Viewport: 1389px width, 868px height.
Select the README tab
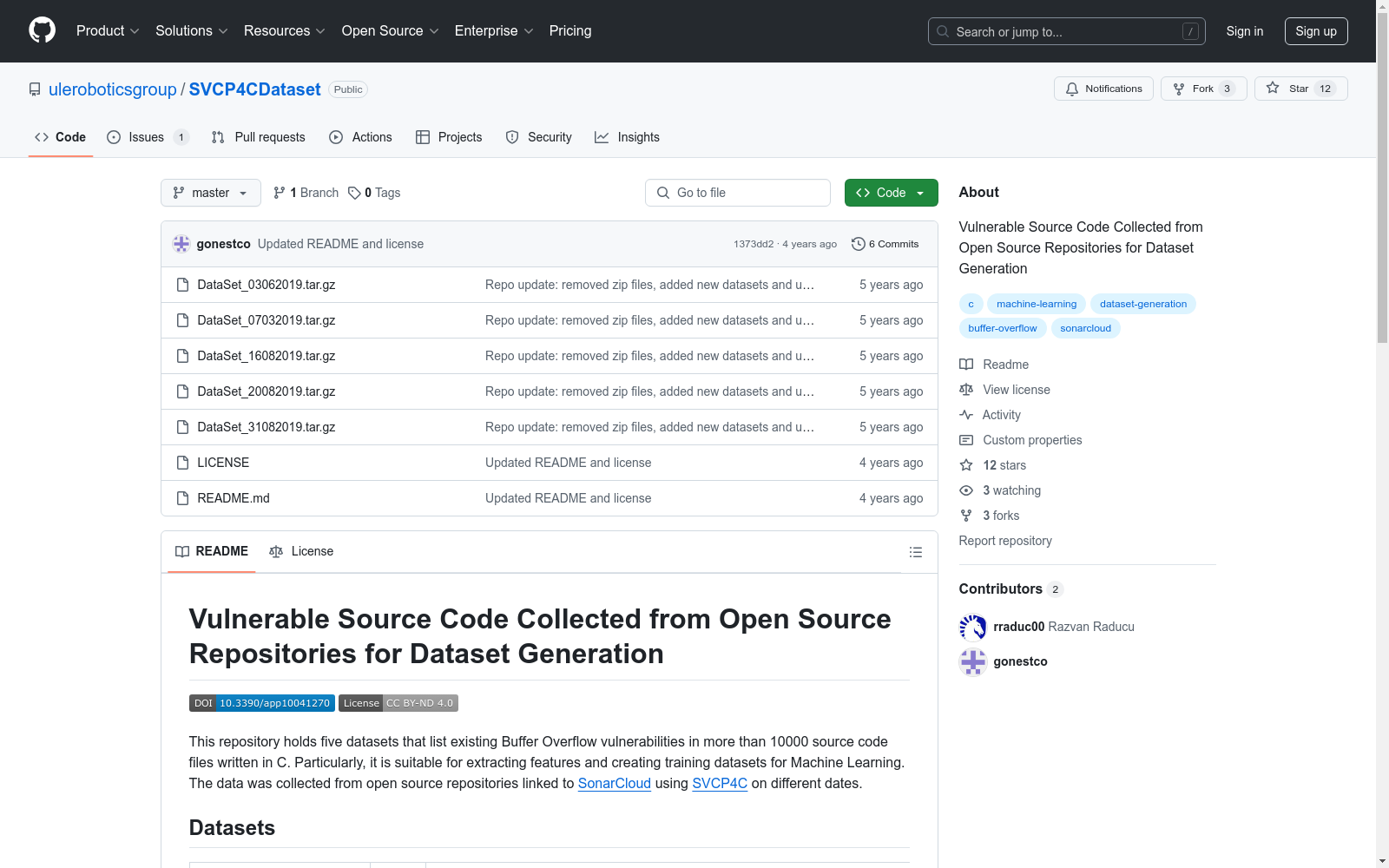(x=212, y=552)
